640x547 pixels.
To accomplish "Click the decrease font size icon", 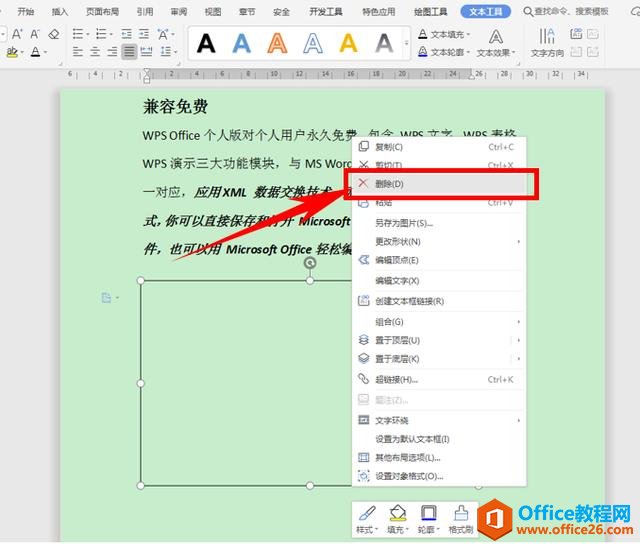I will (x=35, y=34).
